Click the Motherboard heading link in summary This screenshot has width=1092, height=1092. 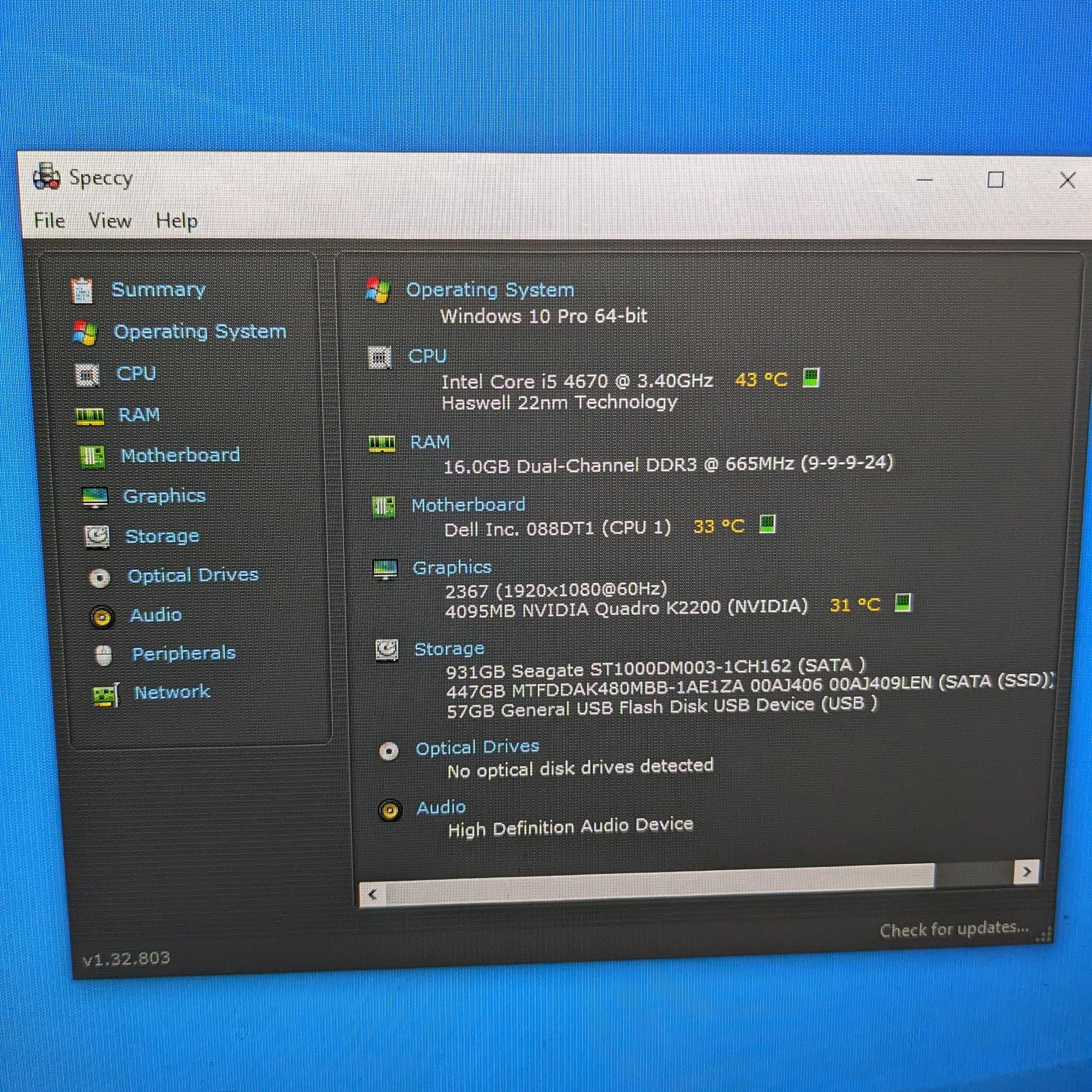pyautogui.click(x=469, y=505)
